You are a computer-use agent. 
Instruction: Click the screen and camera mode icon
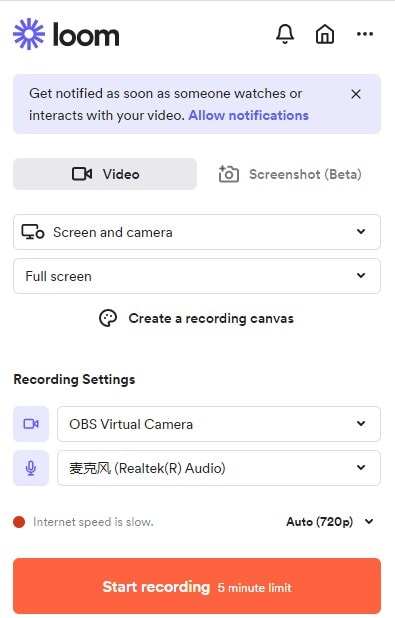tap(33, 232)
